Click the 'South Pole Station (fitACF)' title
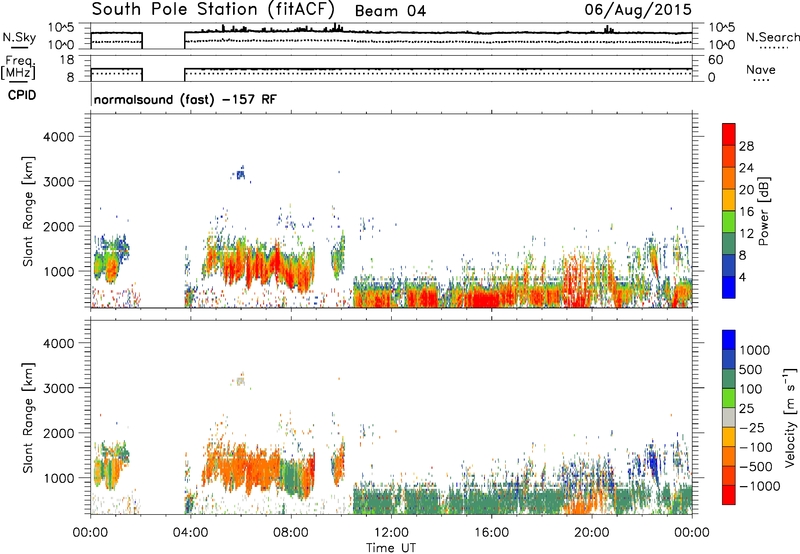Screen dimensions: 800x554 pos(213,9)
